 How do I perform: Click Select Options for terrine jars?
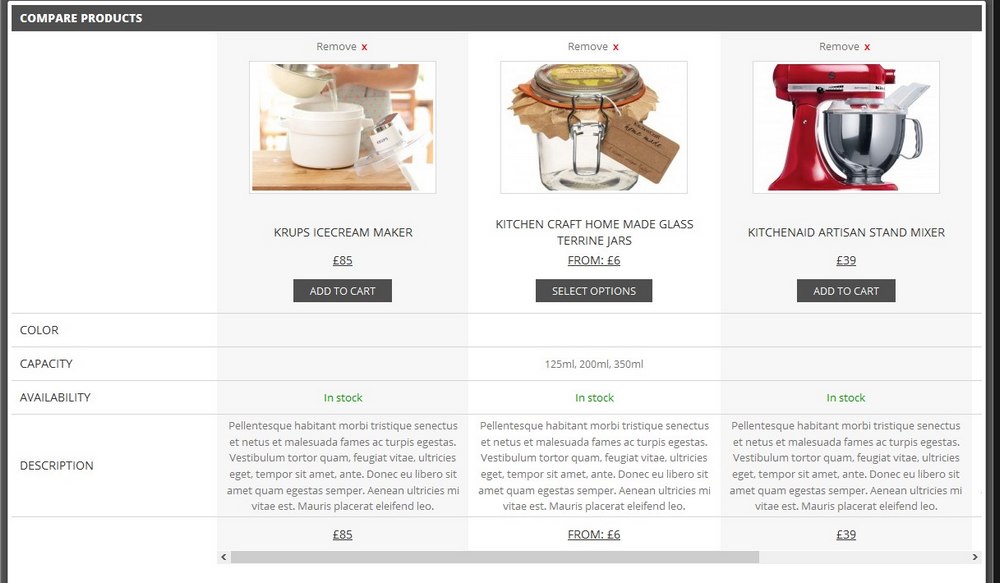coord(594,291)
